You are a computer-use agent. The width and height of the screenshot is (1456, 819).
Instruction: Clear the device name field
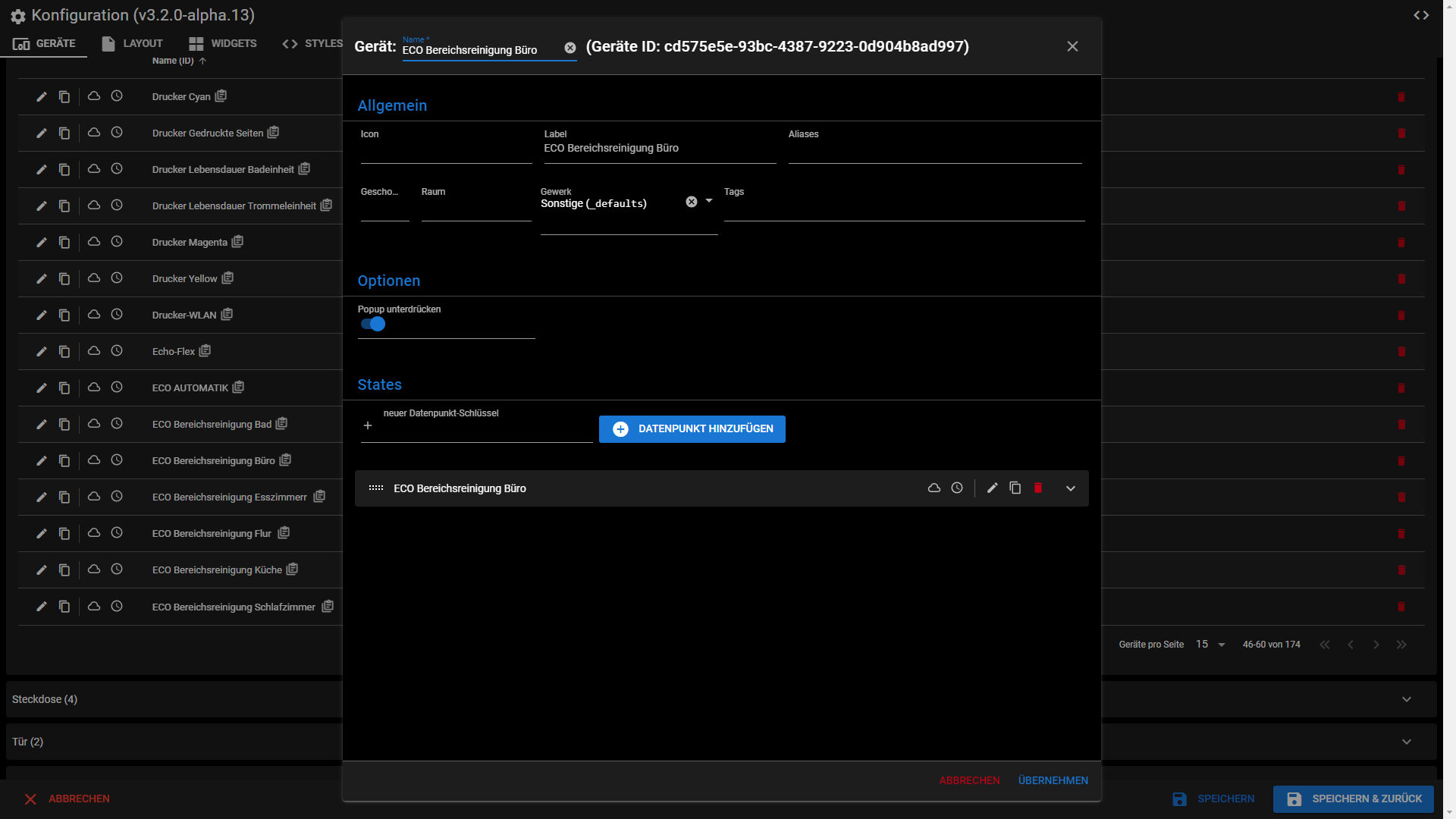(570, 48)
